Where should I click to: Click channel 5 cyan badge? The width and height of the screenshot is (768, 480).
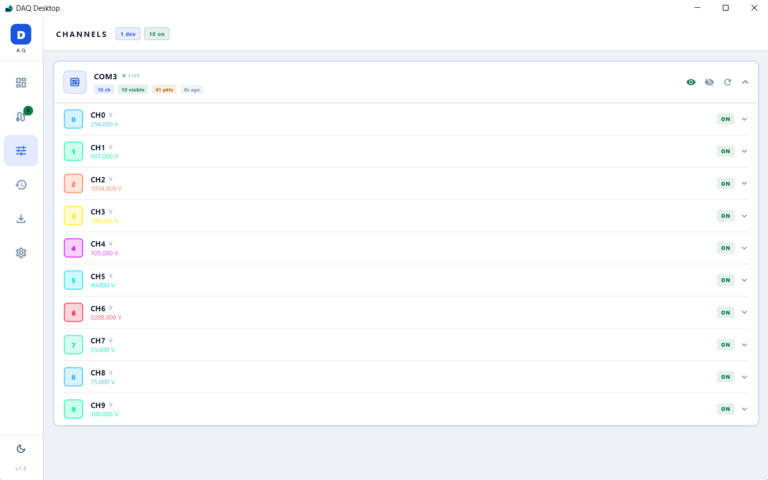73,280
